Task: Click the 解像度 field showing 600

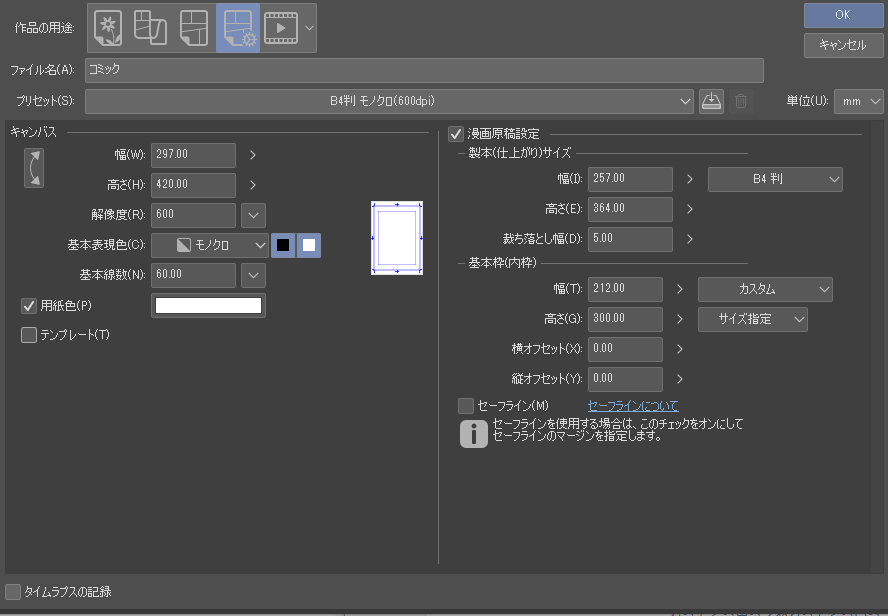Action: (193, 215)
